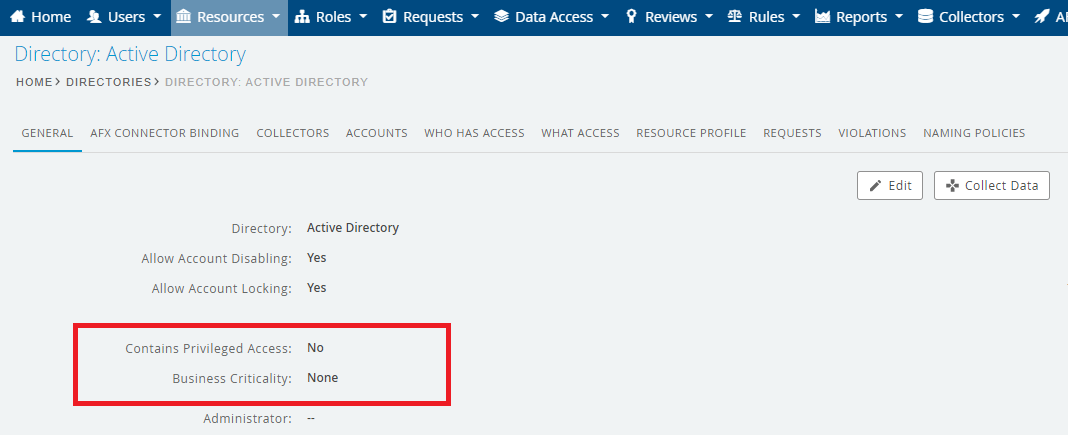Open the Who Has Access tab
This screenshot has width=1068, height=435.
click(474, 133)
